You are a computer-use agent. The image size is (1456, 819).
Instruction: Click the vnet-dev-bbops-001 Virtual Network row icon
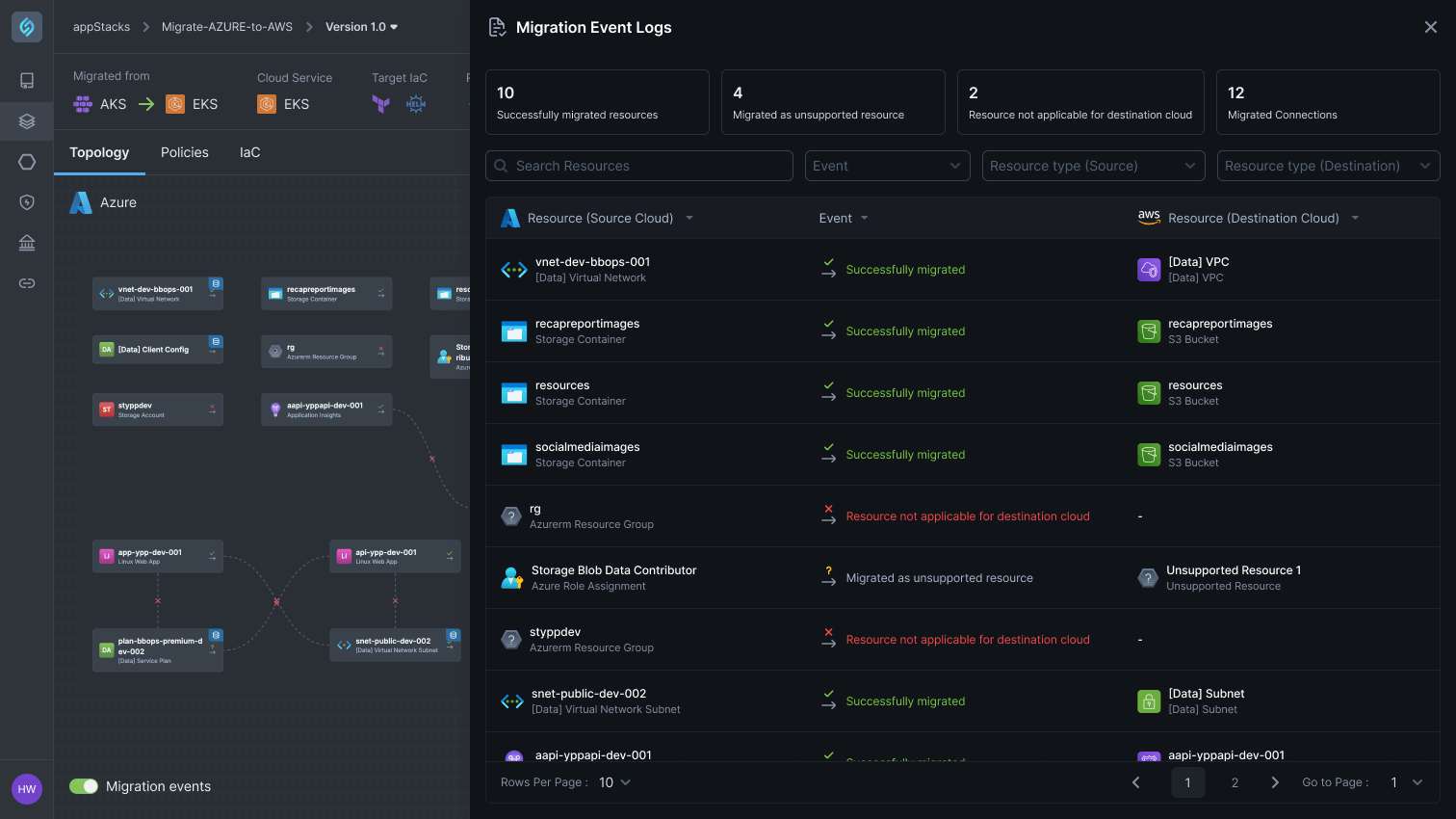click(513, 270)
